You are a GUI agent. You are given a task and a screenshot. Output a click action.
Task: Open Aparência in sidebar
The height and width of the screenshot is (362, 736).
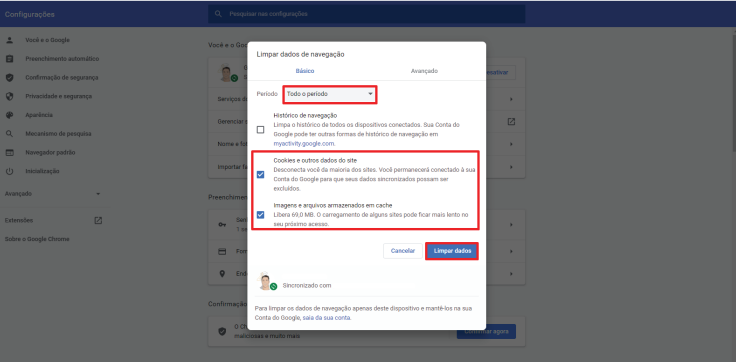coord(39,115)
